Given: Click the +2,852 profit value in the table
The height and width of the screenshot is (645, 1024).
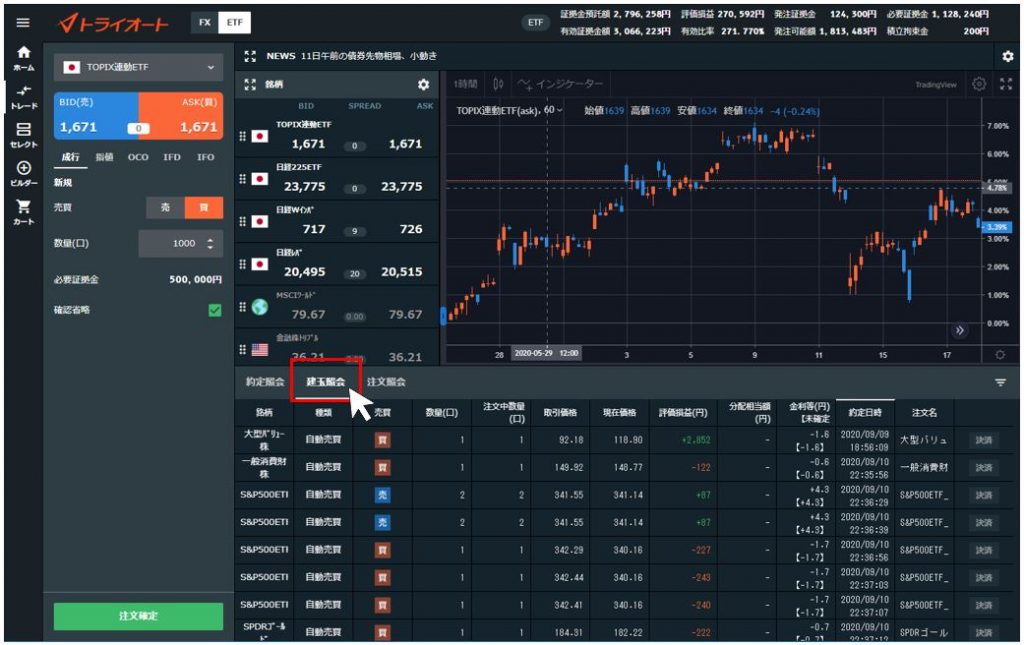Looking at the screenshot, I should [x=696, y=440].
